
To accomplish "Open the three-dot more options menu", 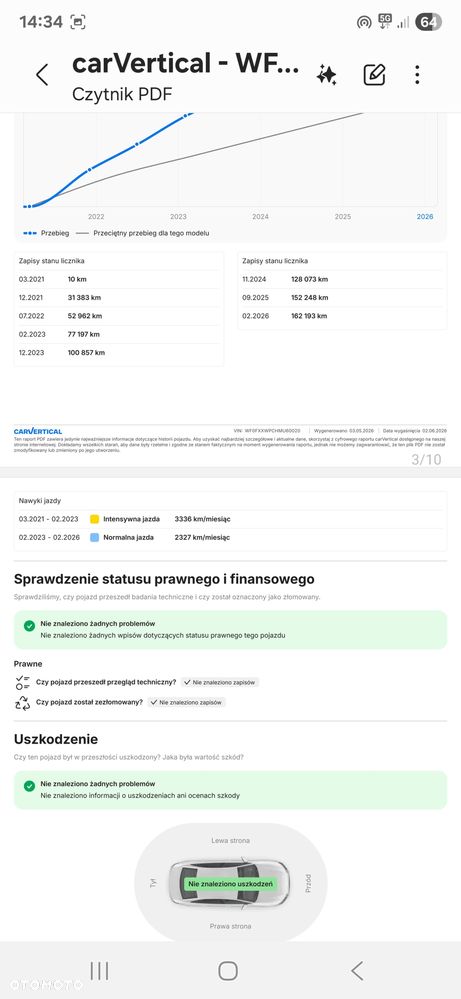I will [417, 75].
